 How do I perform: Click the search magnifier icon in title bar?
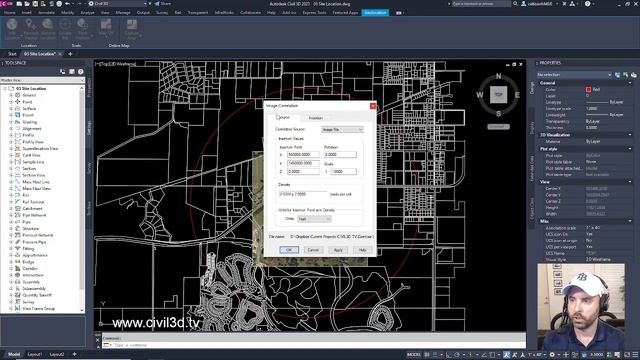516,4
